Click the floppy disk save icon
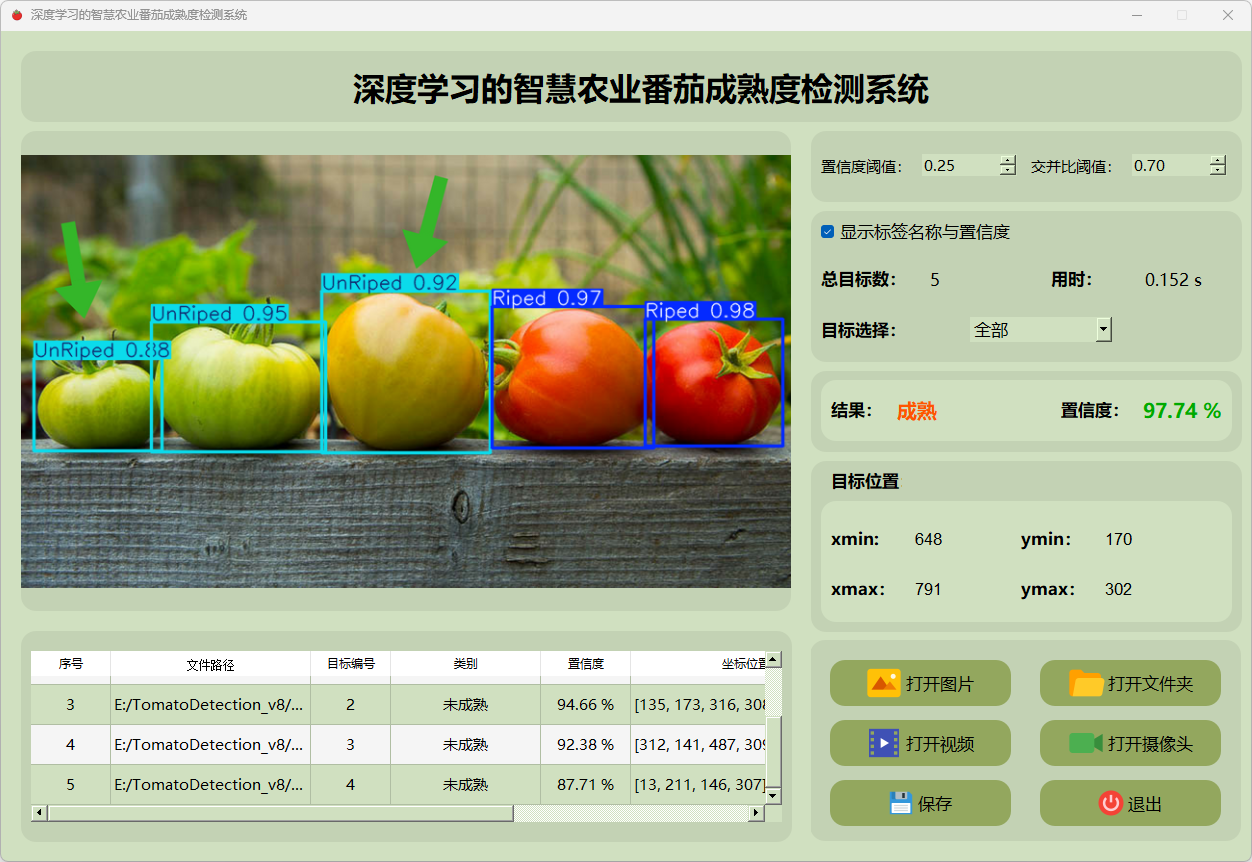The width and height of the screenshot is (1252, 862). point(900,803)
